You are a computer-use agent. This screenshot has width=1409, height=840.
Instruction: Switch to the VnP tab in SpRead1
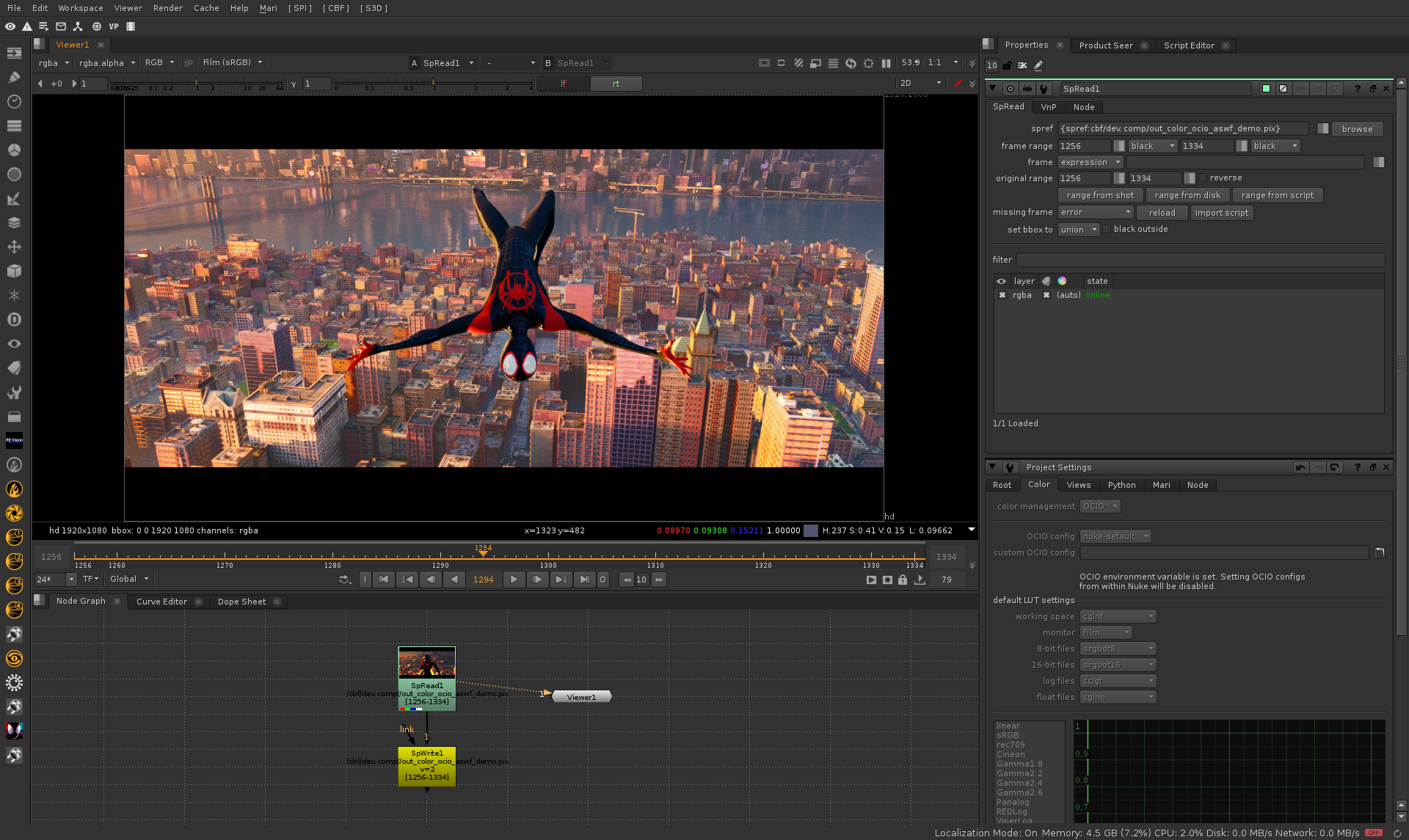click(1049, 107)
